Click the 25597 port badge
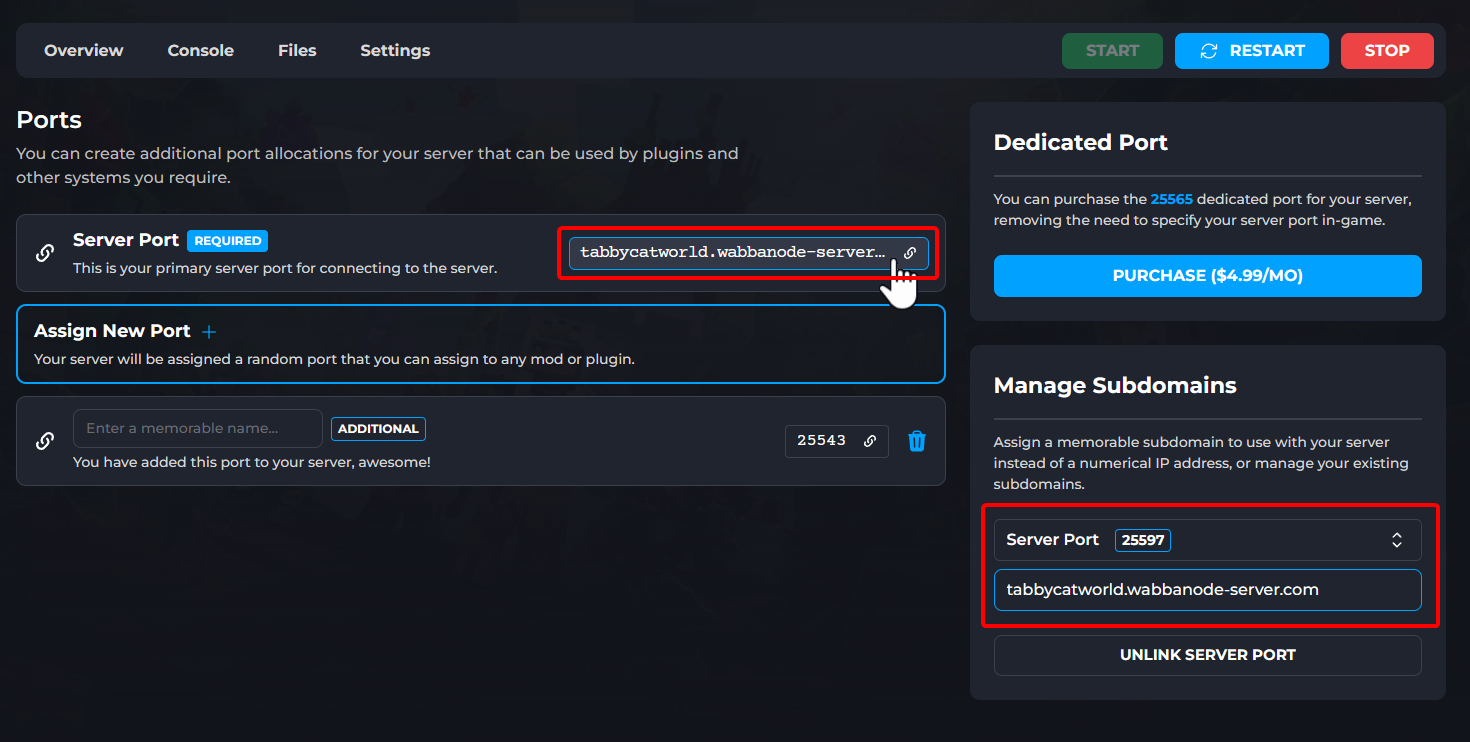This screenshot has height=742, width=1470. tap(1143, 540)
